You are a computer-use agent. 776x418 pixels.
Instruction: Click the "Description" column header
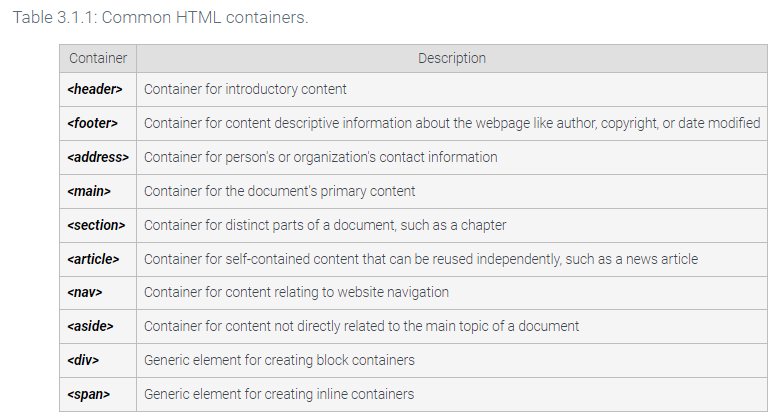click(452, 58)
